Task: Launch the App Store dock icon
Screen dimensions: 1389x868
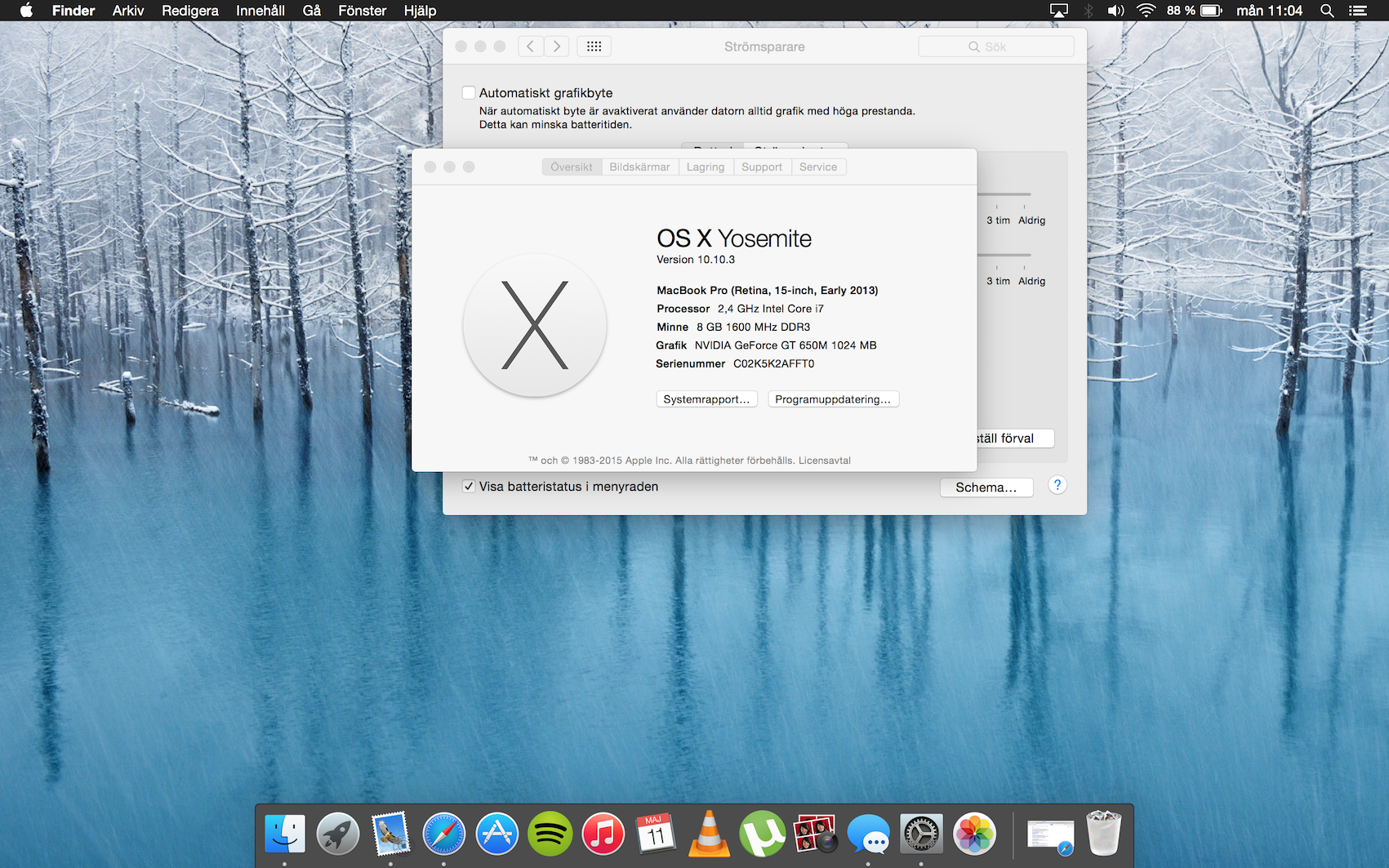Action: pyautogui.click(x=496, y=834)
